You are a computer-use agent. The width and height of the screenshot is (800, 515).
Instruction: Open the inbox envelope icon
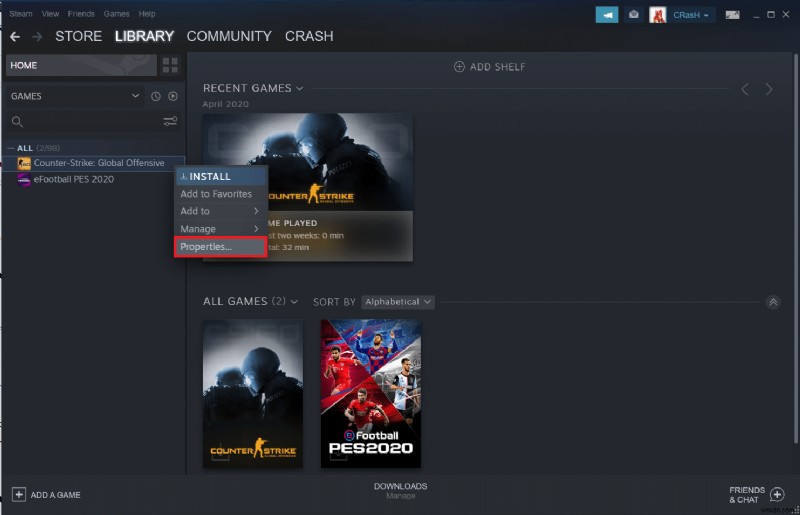634,15
